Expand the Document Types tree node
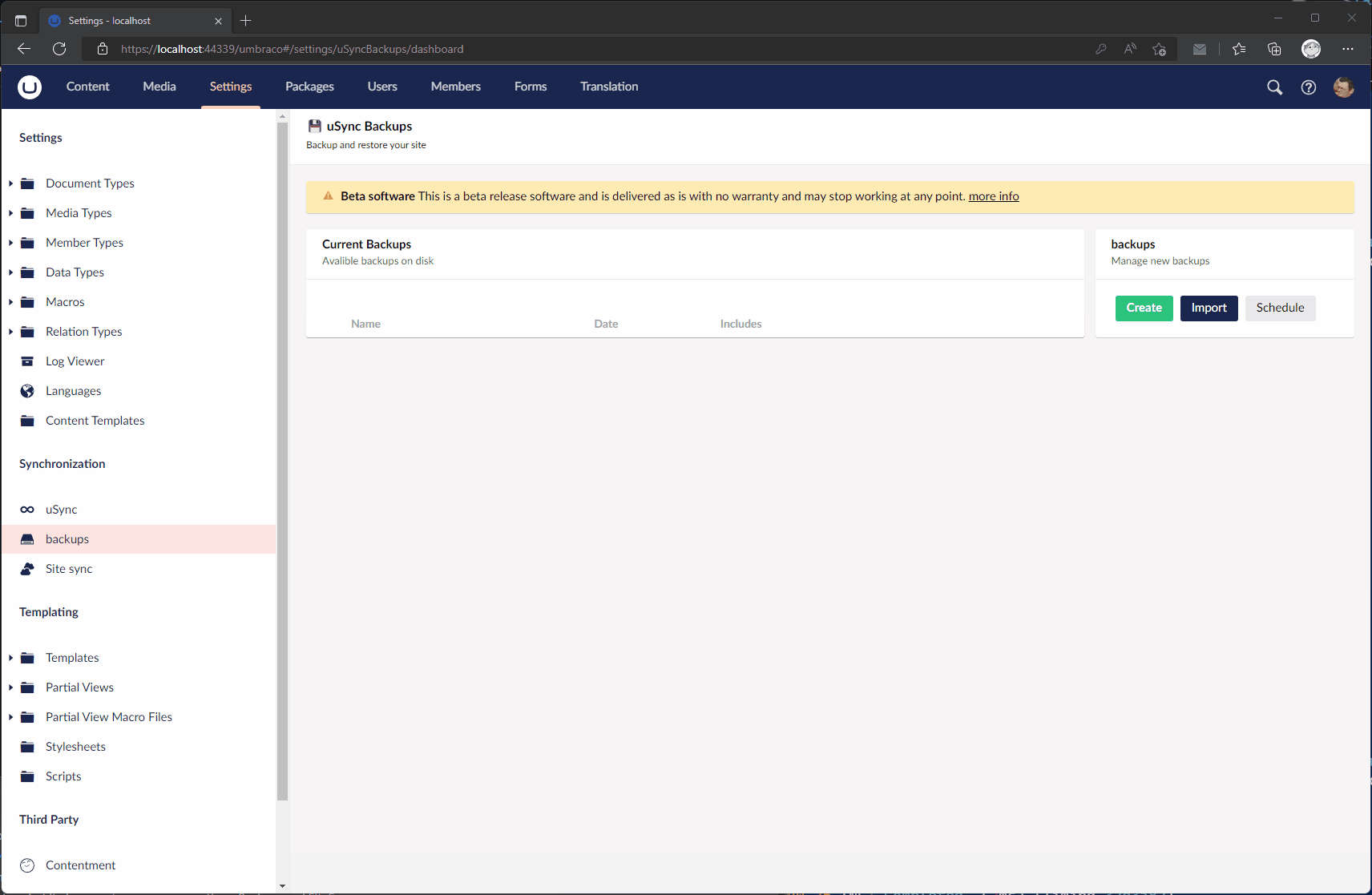This screenshot has width=1372, height=895. click(x=10, y=183)
